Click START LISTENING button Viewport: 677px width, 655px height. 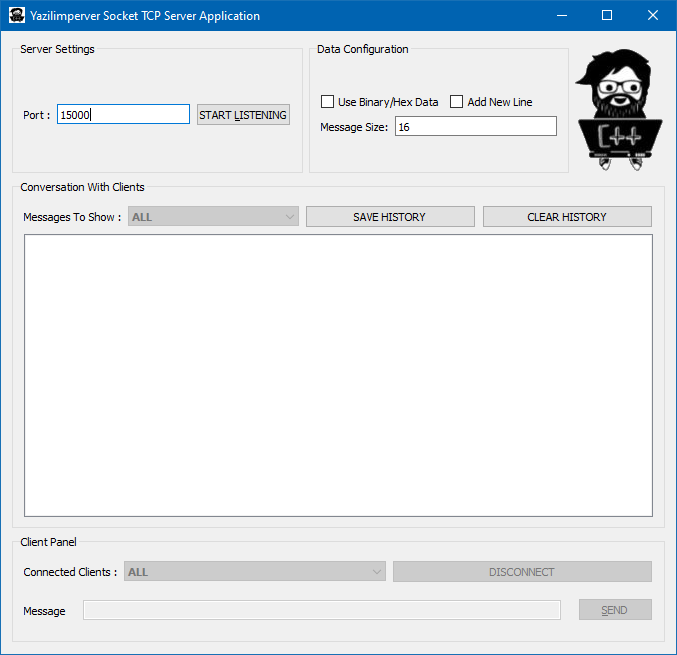click(x=243, y=115)
